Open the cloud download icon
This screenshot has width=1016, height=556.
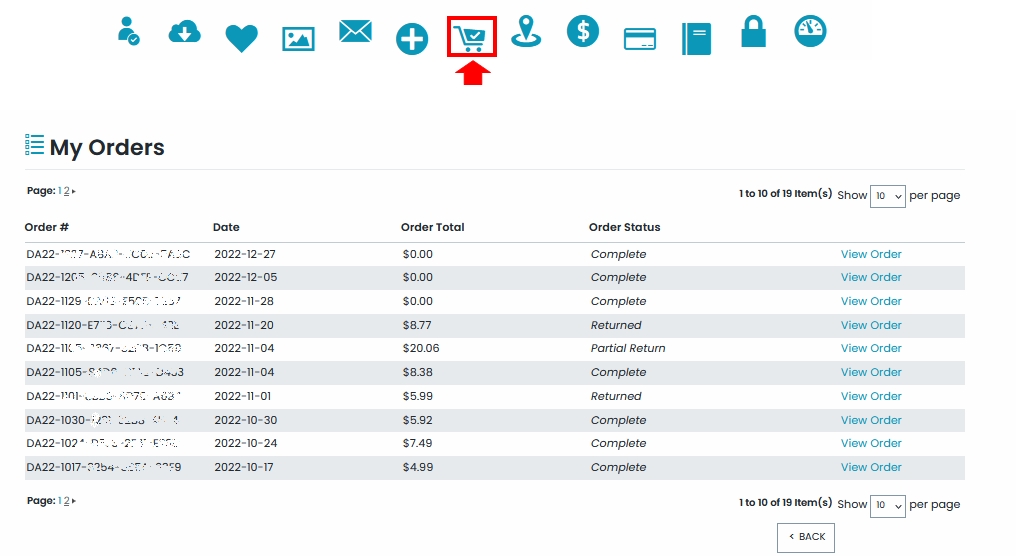[184, 33]
